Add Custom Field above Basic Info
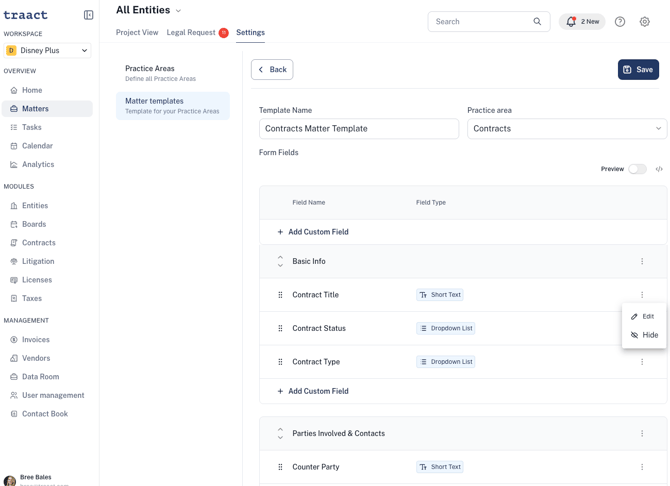This screenshot has height=486, width=670. click(313, 232)
